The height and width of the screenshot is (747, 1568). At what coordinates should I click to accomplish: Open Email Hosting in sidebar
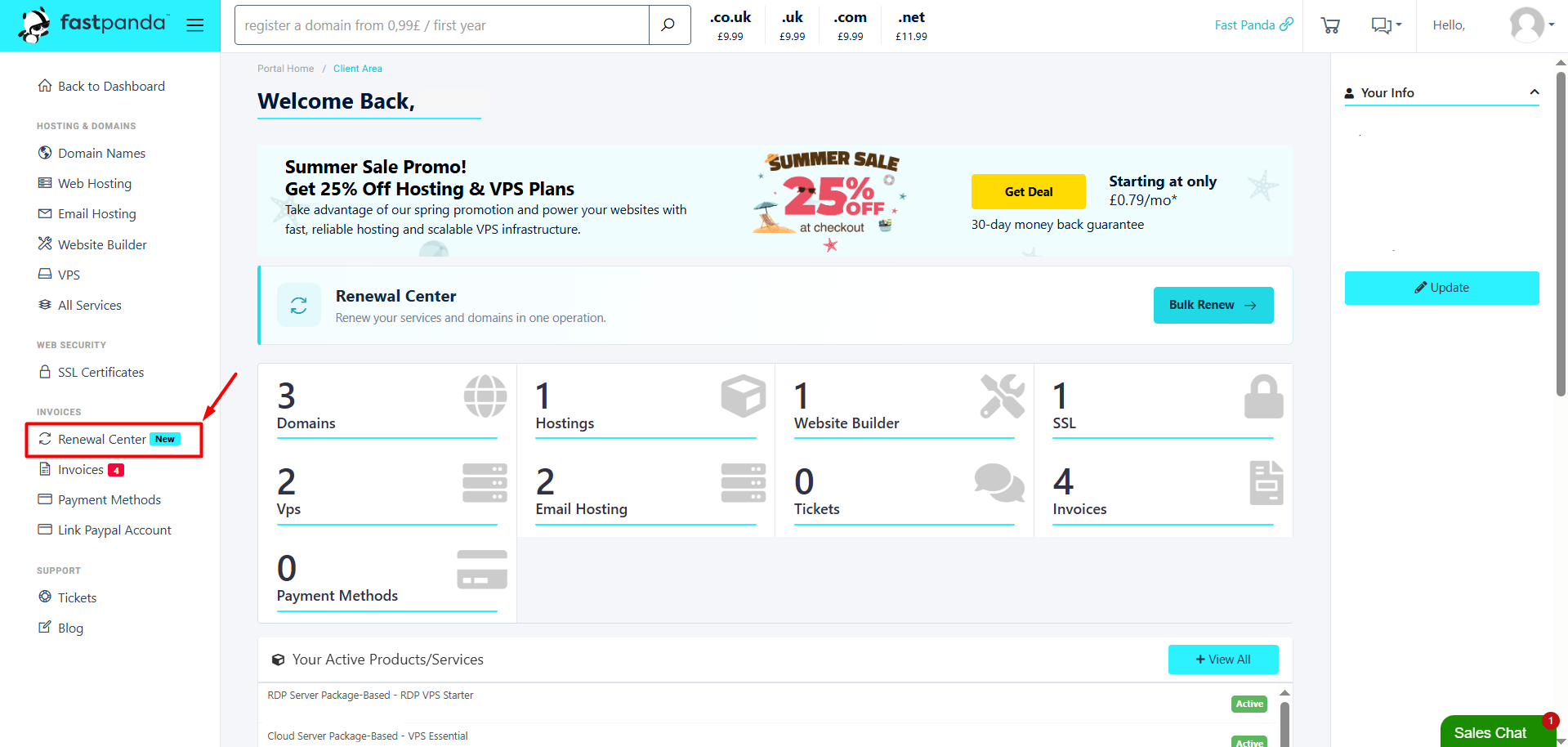87,214
